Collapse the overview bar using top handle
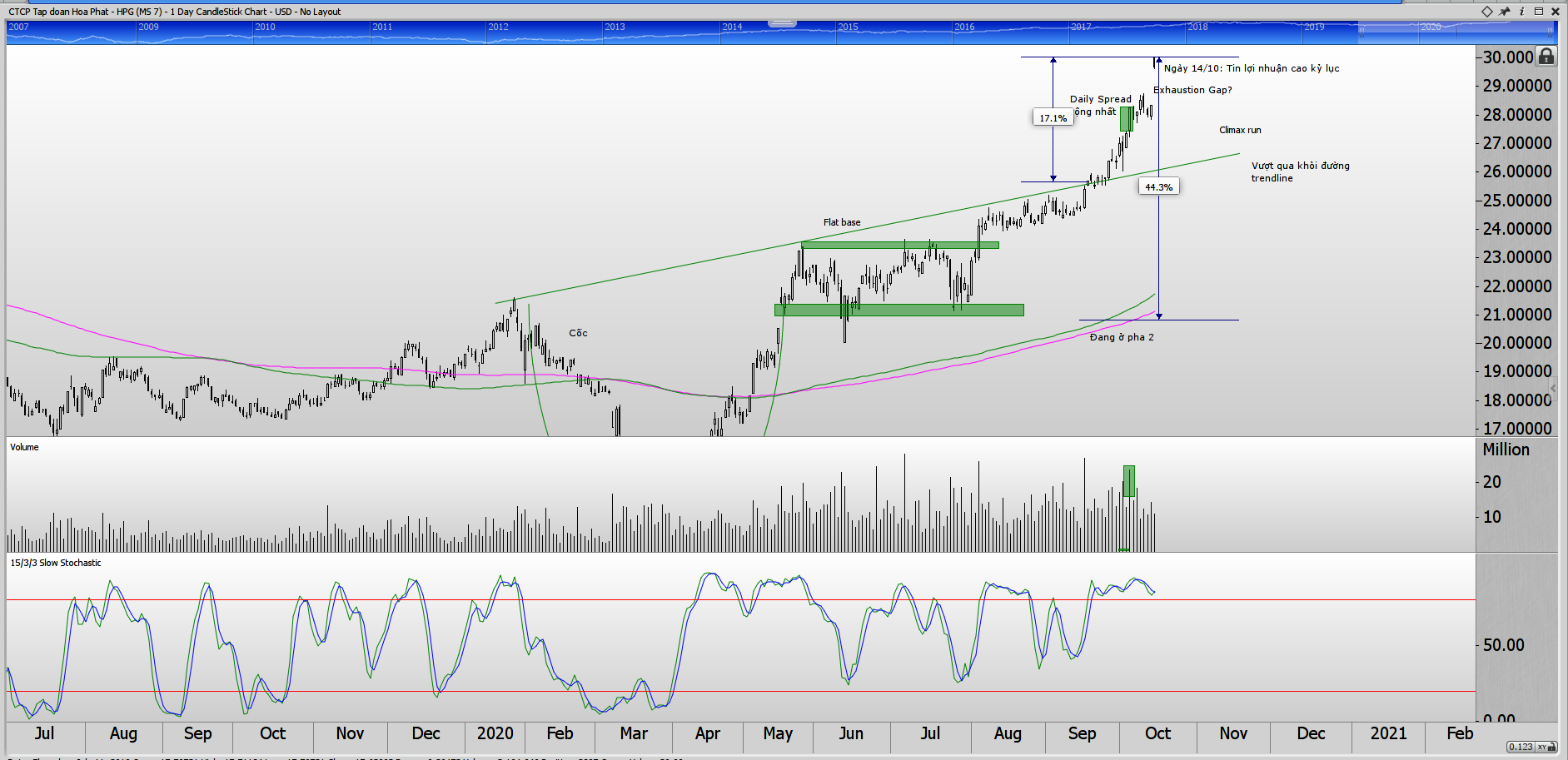 point(782,23)
